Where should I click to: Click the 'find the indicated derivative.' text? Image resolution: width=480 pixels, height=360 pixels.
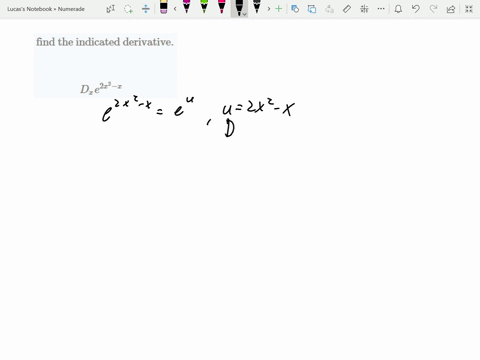105,42
